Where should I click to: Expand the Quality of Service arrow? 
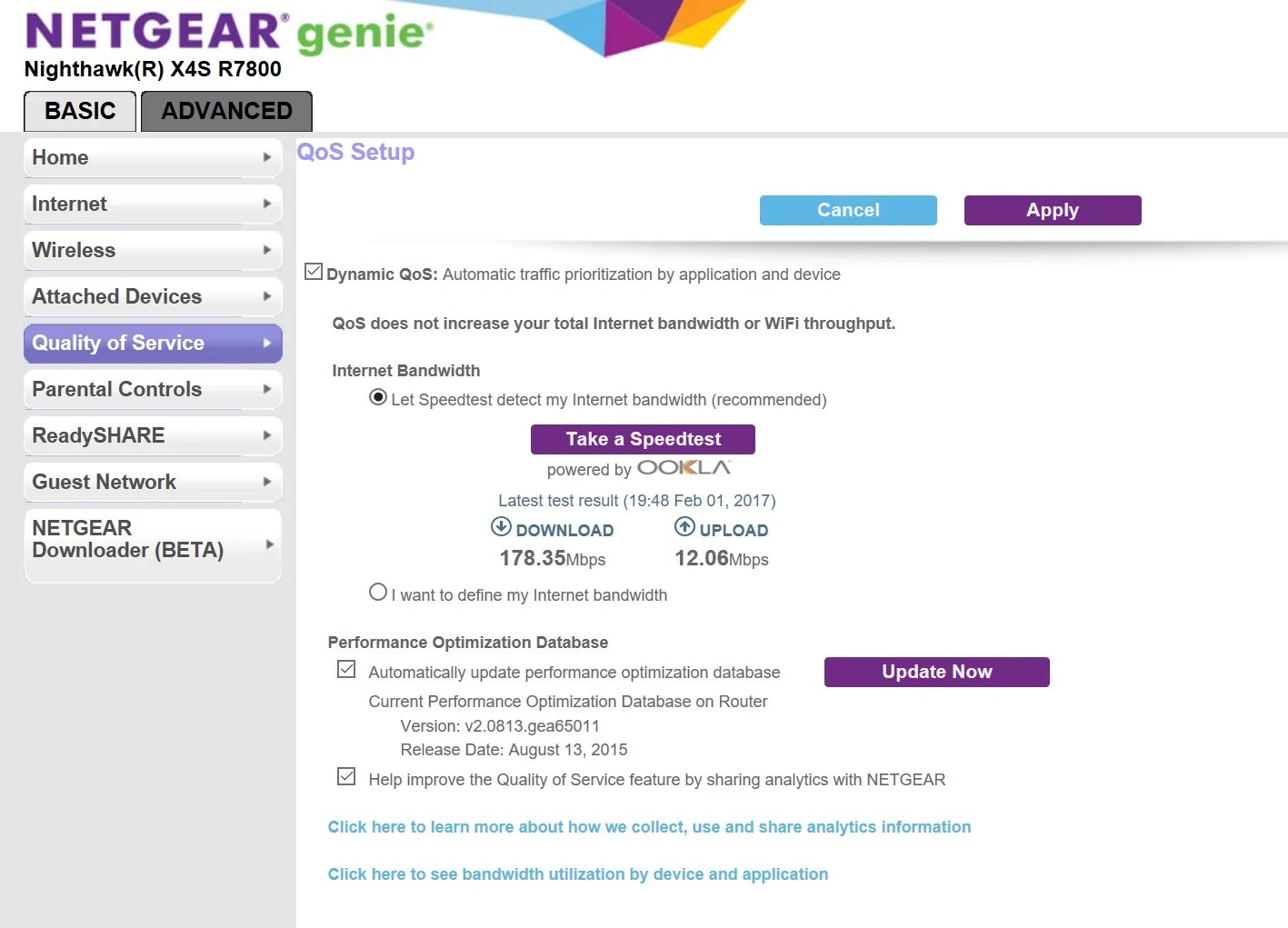(267, 343)
